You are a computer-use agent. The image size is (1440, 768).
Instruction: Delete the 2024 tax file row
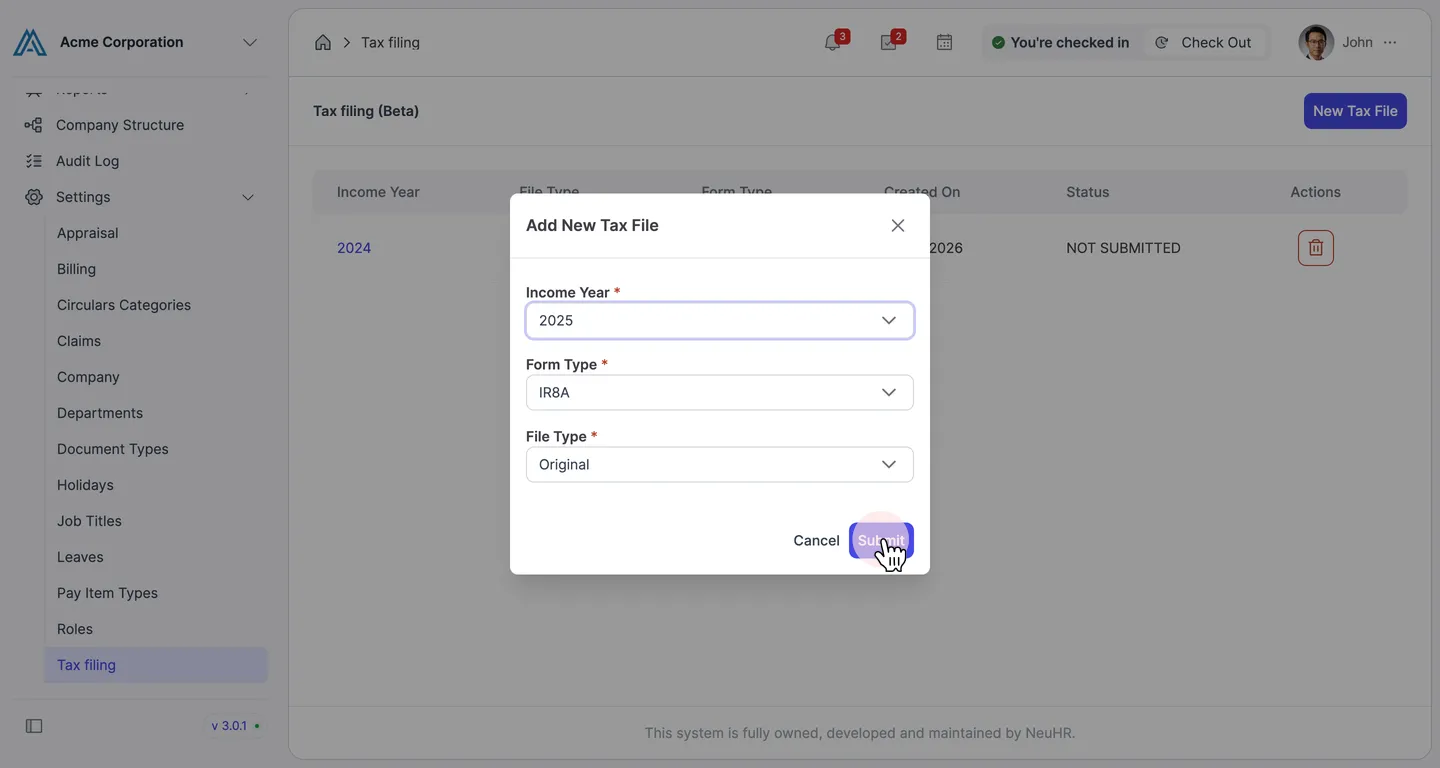point(1316,248)
